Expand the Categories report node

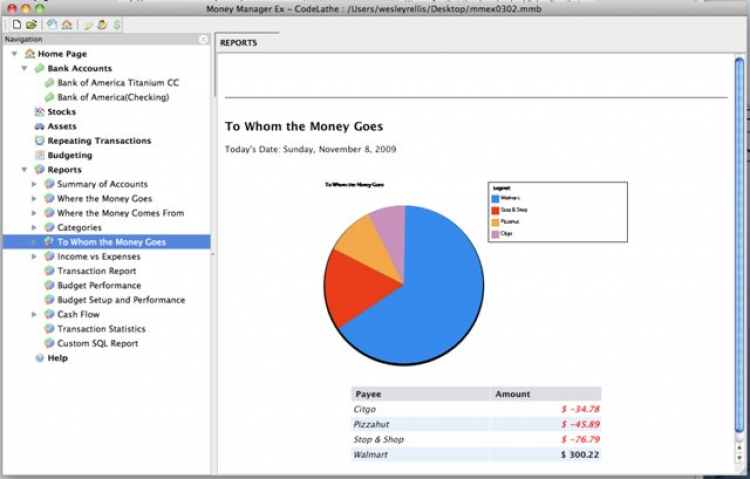click(x=34, y=227)
